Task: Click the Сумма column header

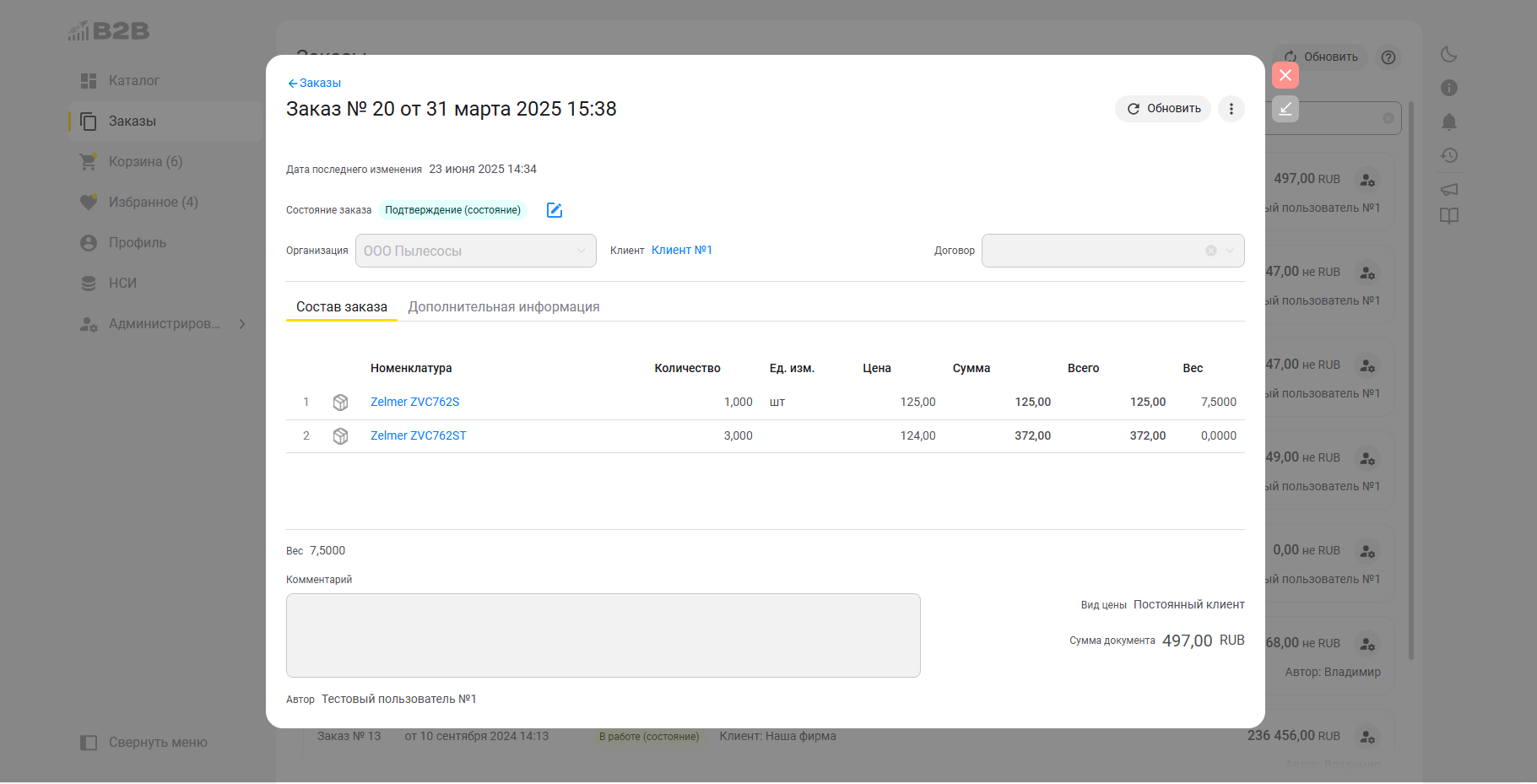Action: click(x=971, y=369)
